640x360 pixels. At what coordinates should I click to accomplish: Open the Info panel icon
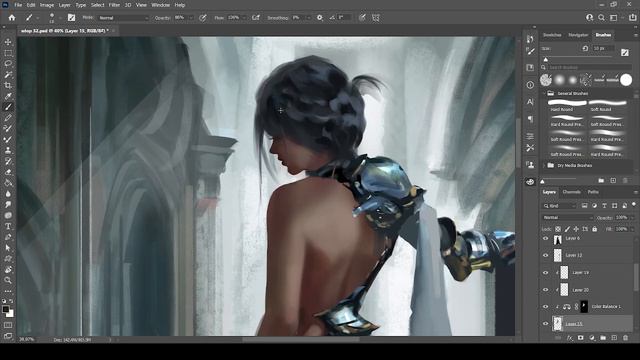(x=530, y=85)
